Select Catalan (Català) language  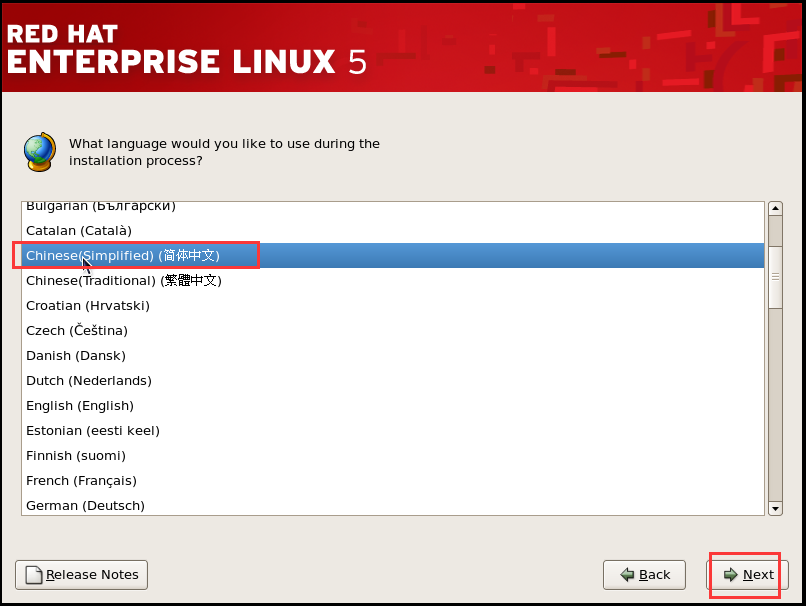(393, 230)
